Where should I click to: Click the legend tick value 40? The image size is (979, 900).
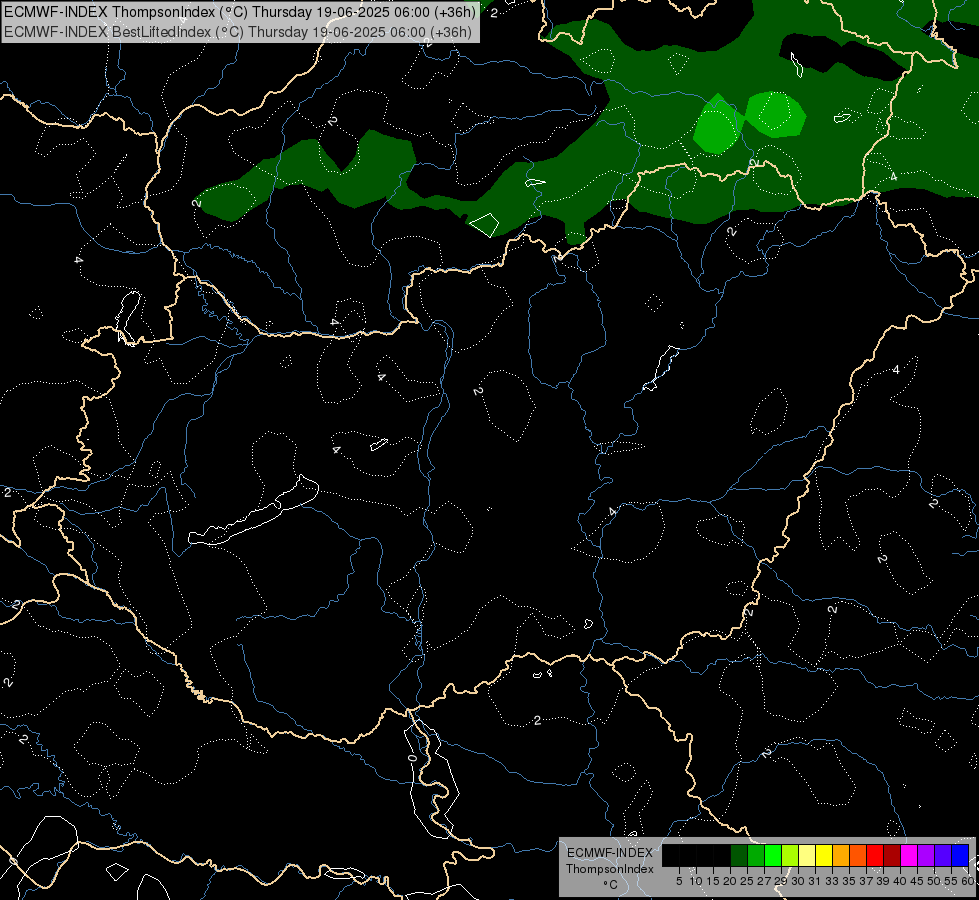tap(900, 881)
